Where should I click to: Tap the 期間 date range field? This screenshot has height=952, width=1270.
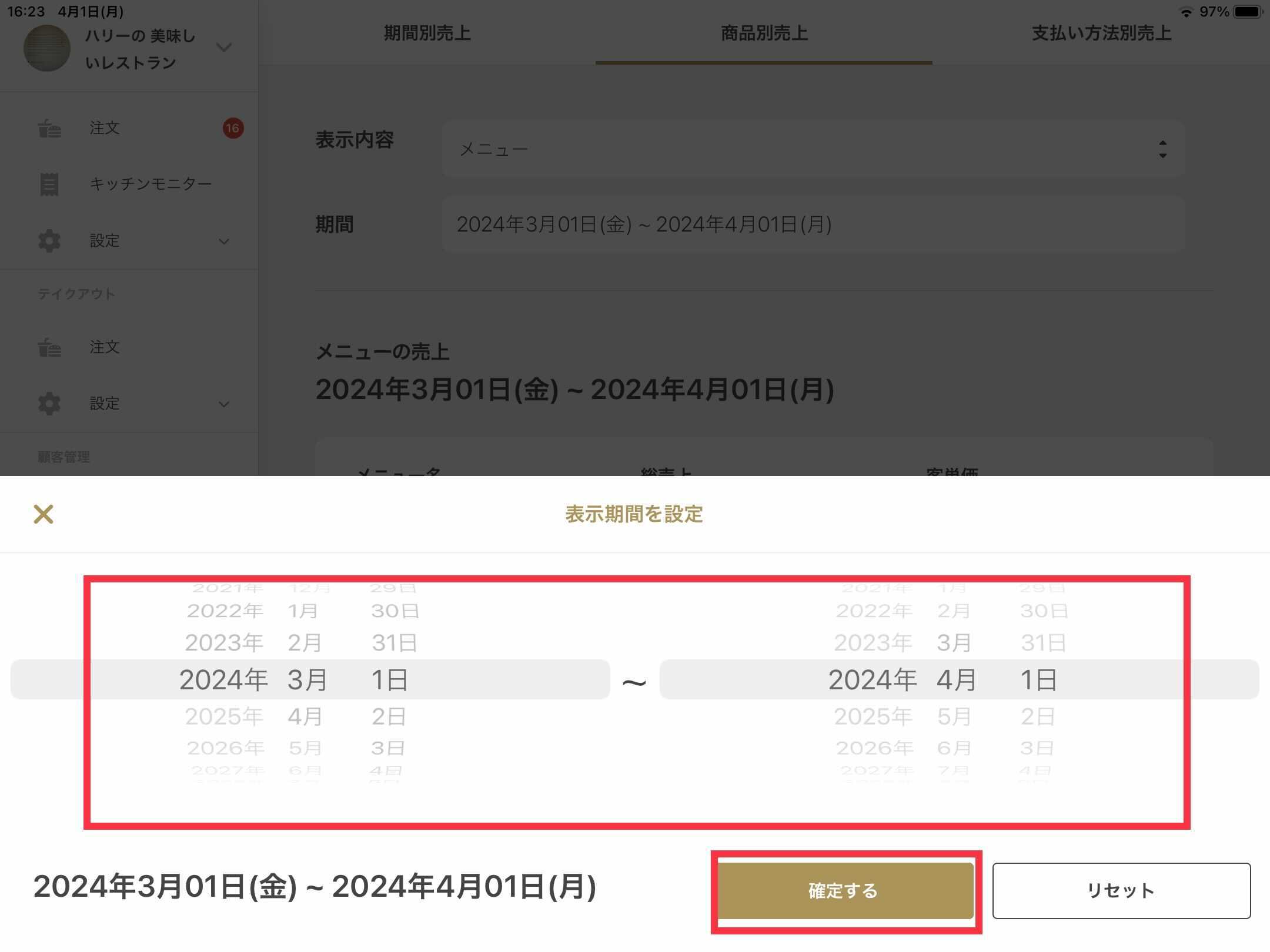813,224
